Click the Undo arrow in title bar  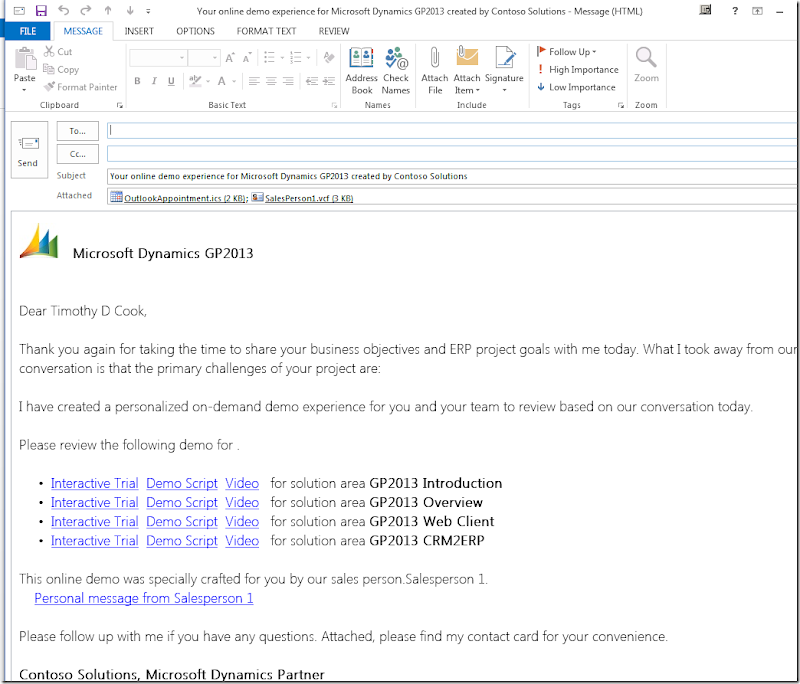coord(64,10)
